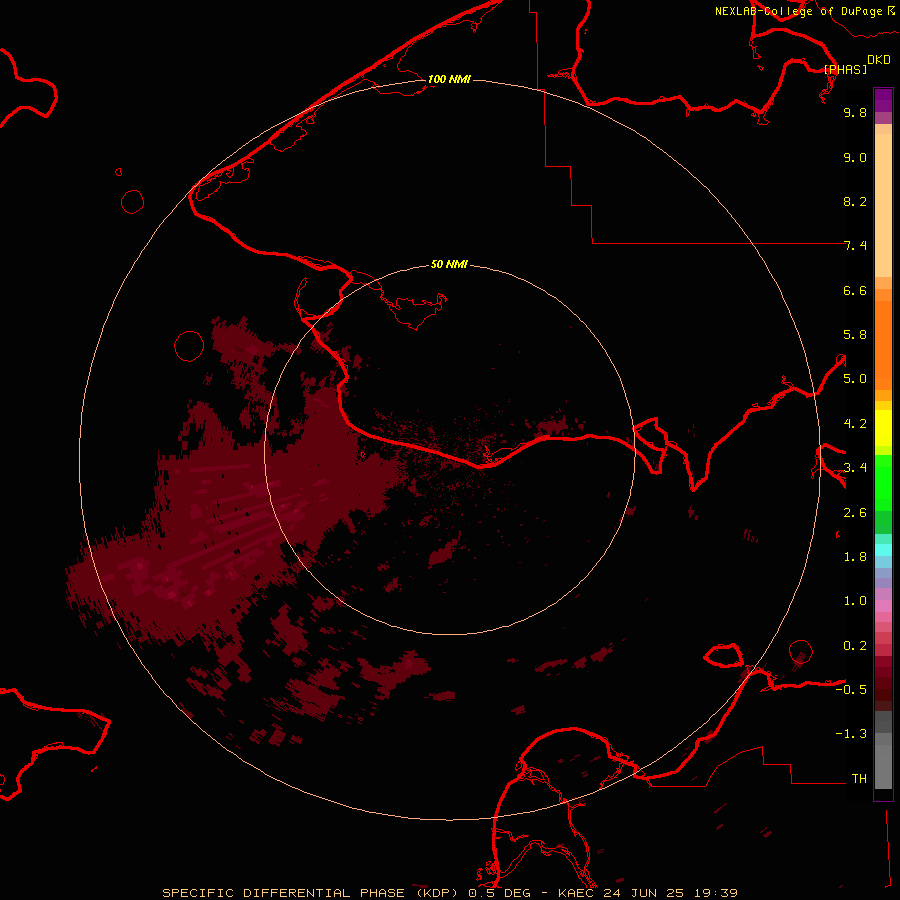Image resolution: width=900 pixels, height=900 pixels.
Task: Click the 5.0 scale value
Action: 855,379
